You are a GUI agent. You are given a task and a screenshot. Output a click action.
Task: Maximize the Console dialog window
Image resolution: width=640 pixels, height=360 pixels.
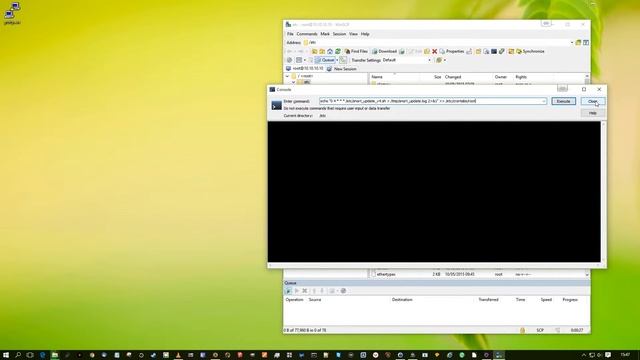click(x=584, y=89)
